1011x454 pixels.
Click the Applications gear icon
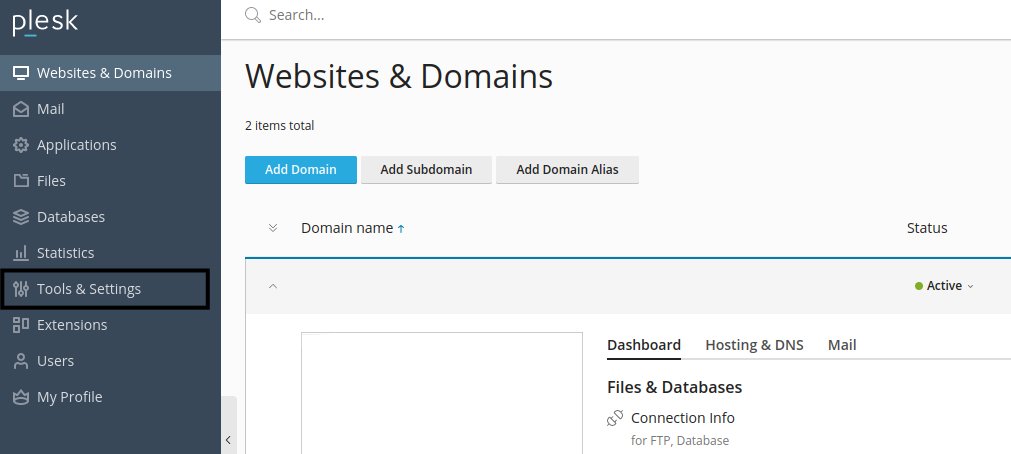coord(21,145)
